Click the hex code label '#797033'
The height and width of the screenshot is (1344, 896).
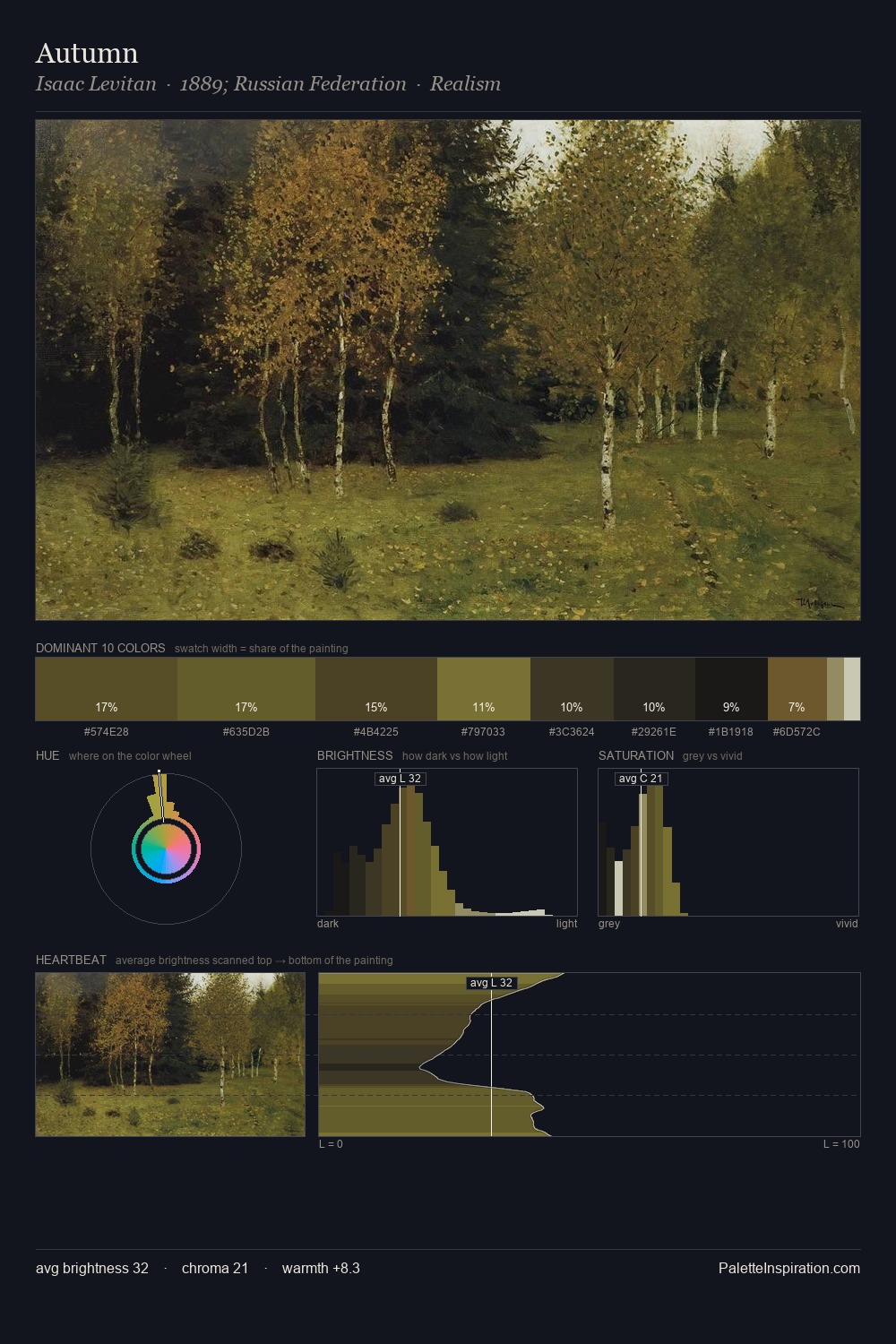coord(484,732)
